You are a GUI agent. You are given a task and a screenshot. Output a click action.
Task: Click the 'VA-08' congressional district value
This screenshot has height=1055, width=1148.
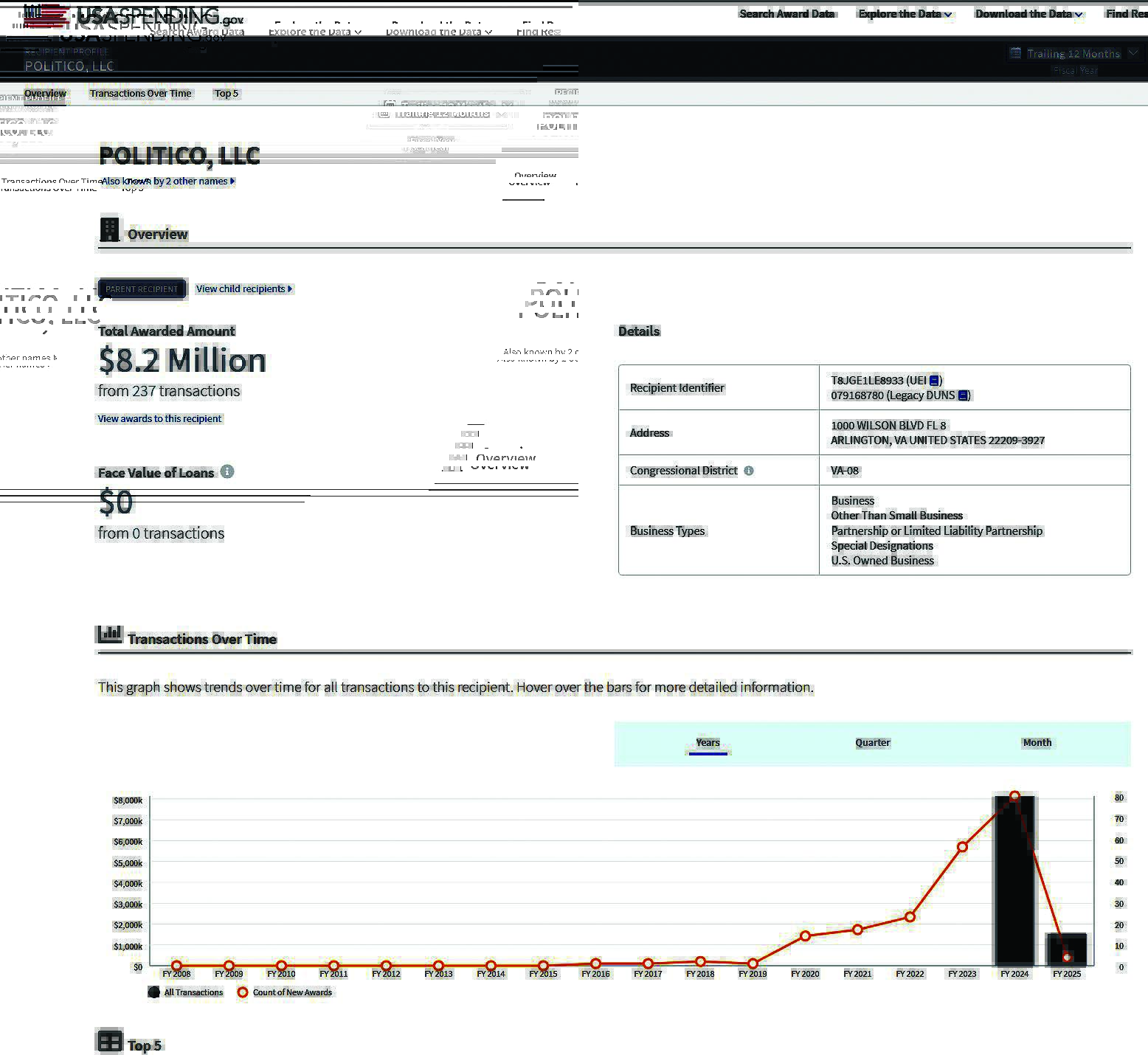pyautogui.click(x=845, y=471)
